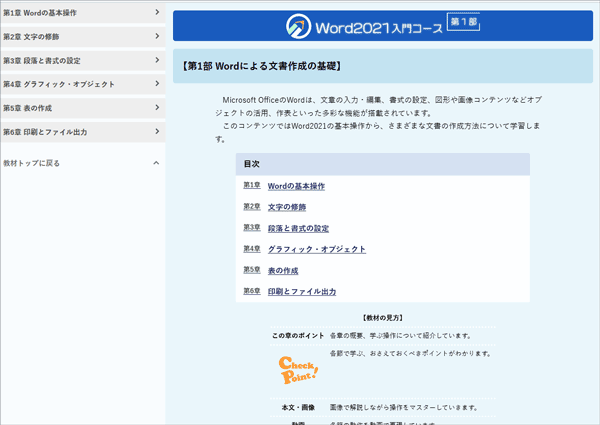Click the 本文・画像 label

(298, 407)
